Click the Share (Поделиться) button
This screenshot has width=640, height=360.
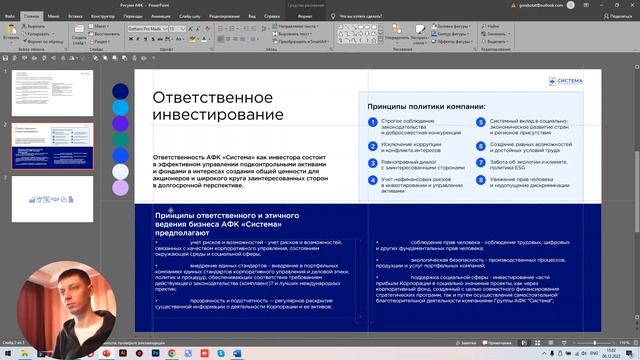(618, 16)
